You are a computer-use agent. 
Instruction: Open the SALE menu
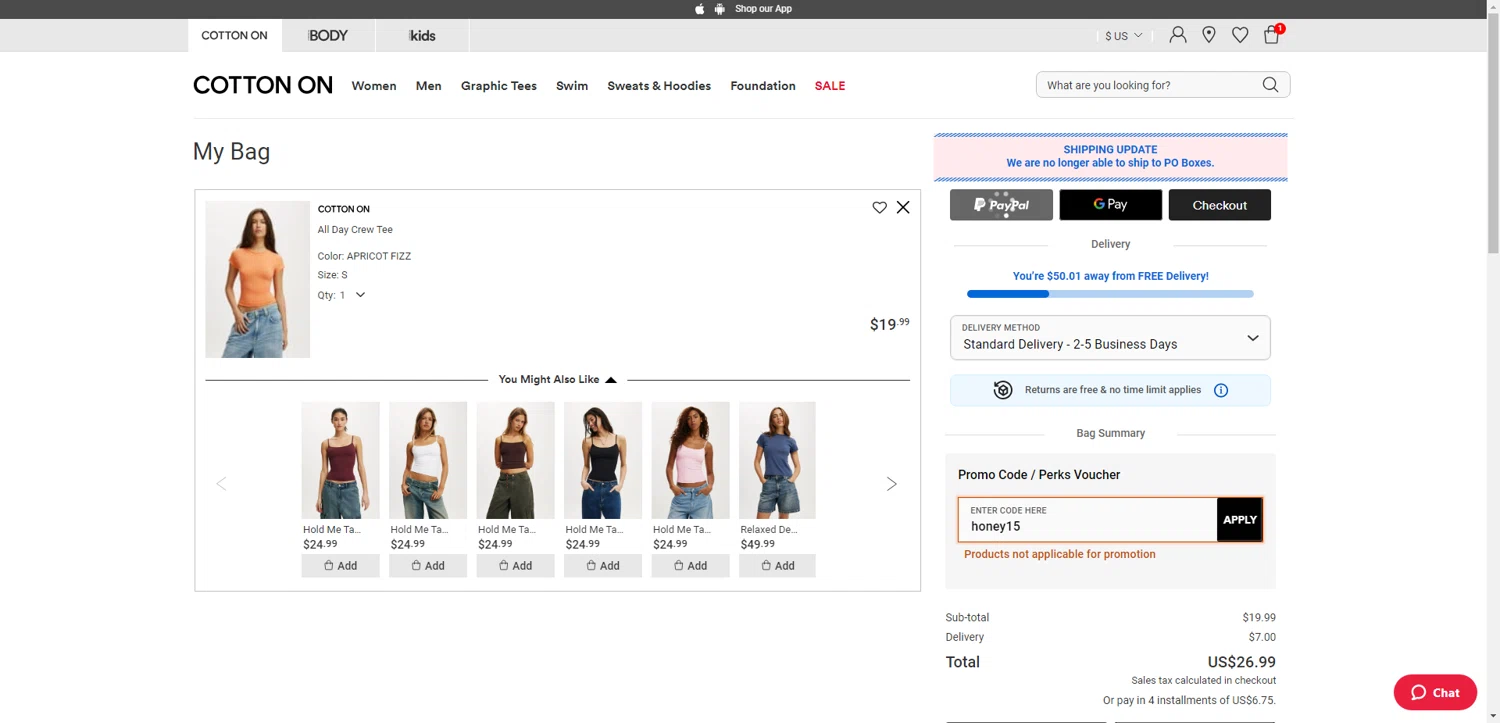(830, 86)
